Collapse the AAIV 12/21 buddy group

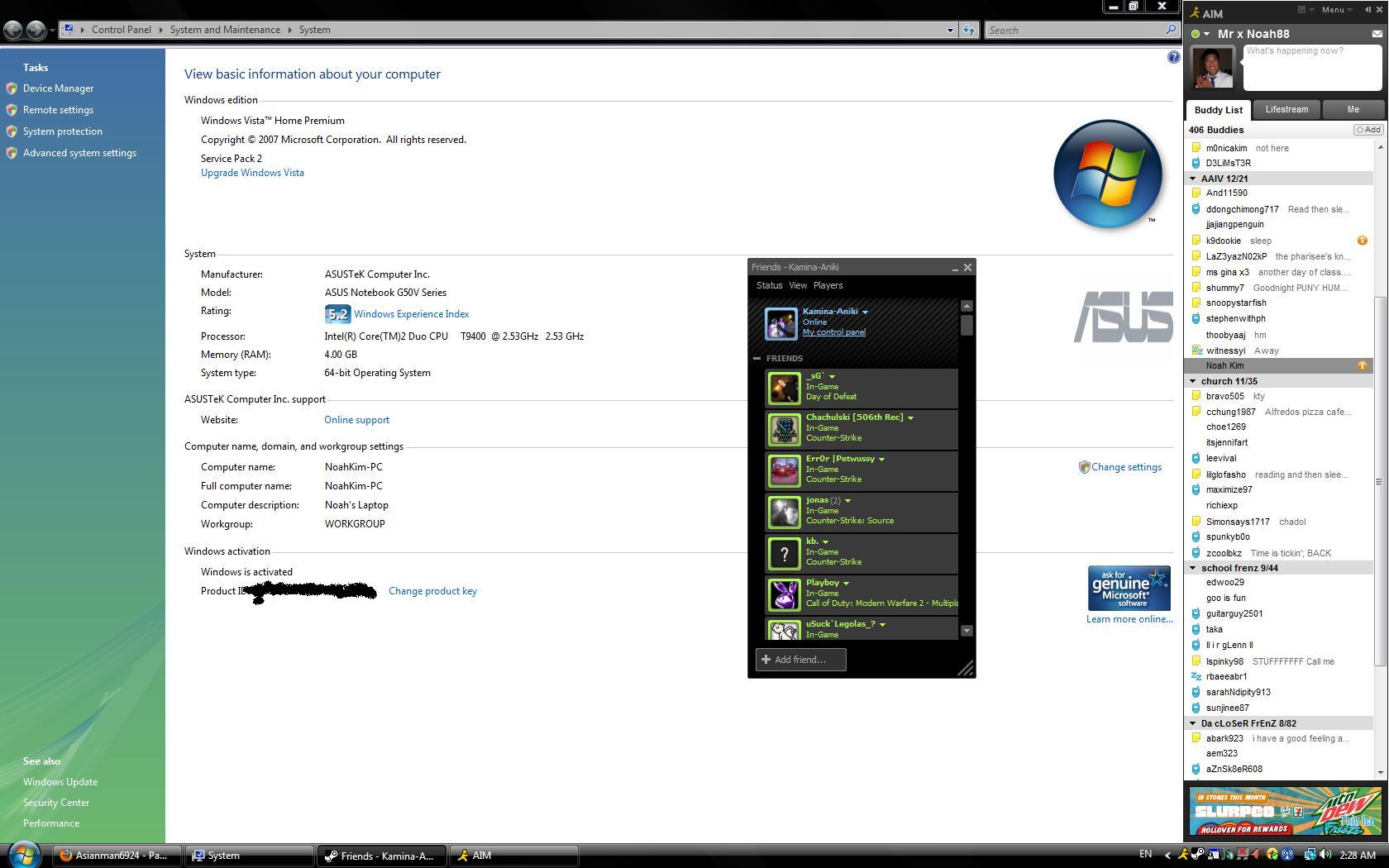(1193, 179)
